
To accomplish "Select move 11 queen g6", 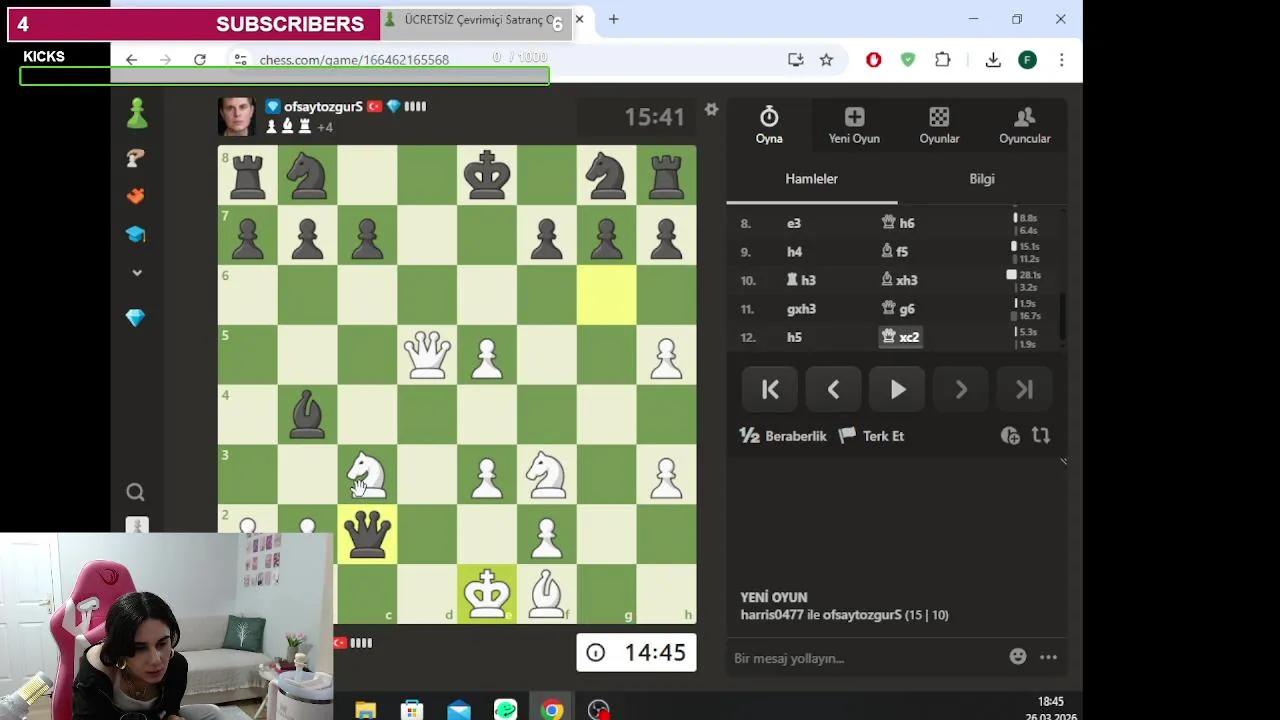I will coord(898,309).
